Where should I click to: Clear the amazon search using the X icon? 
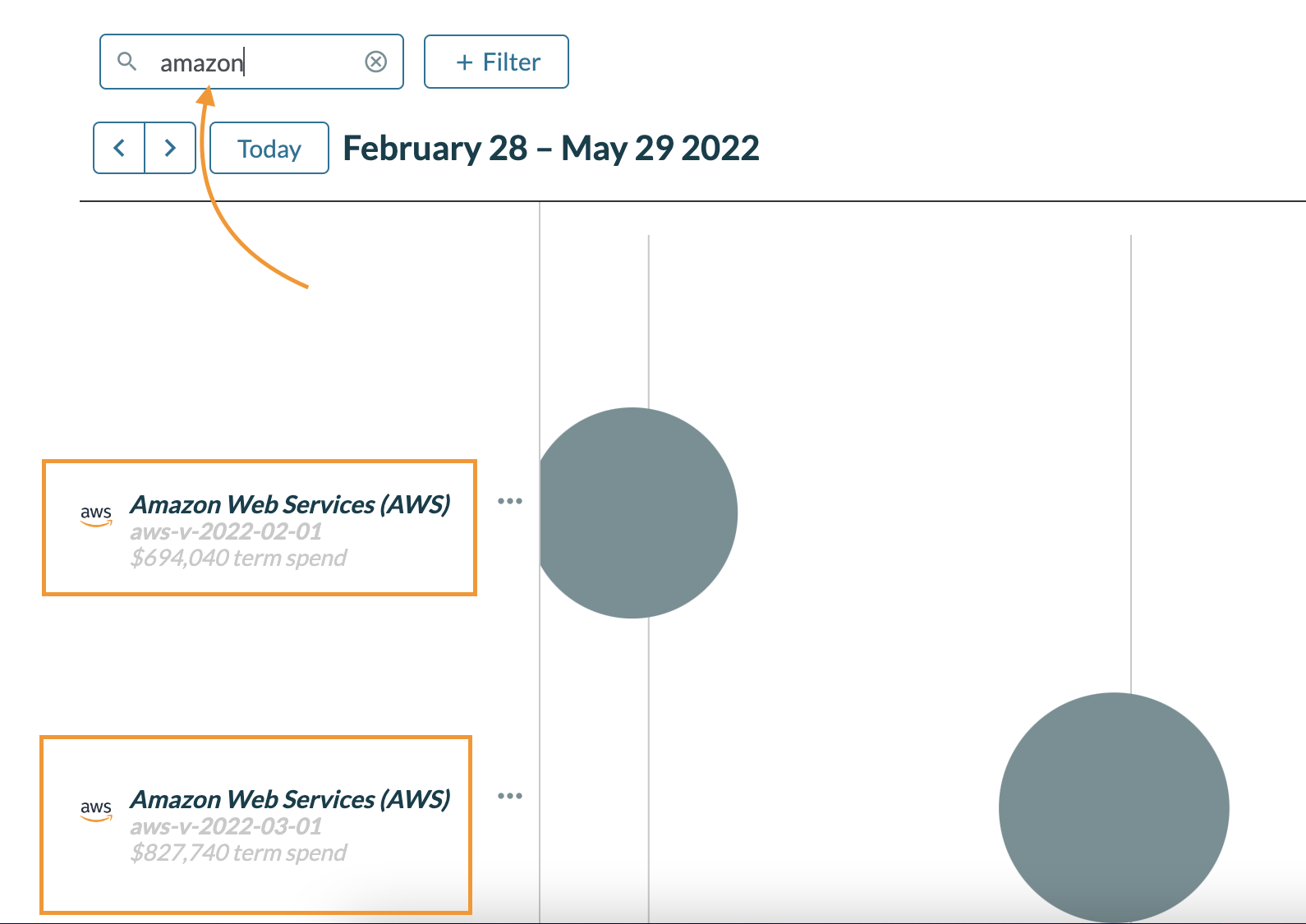pos(376,62)
